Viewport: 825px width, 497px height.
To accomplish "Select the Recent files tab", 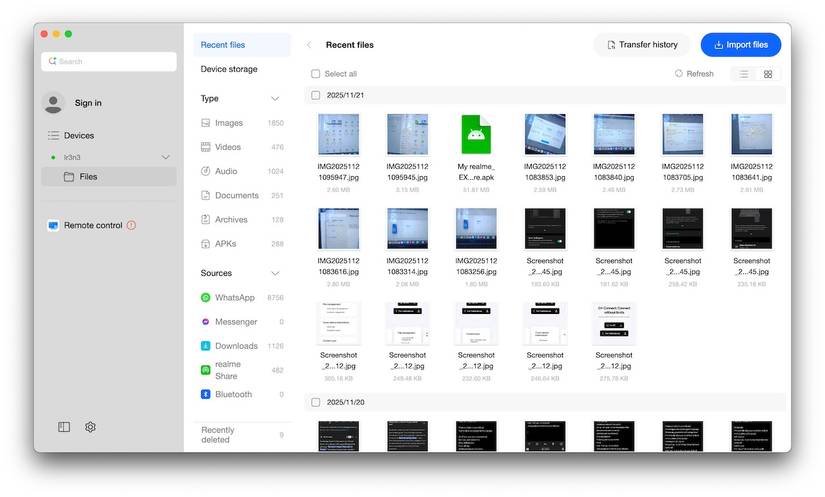I will point(223,45).
